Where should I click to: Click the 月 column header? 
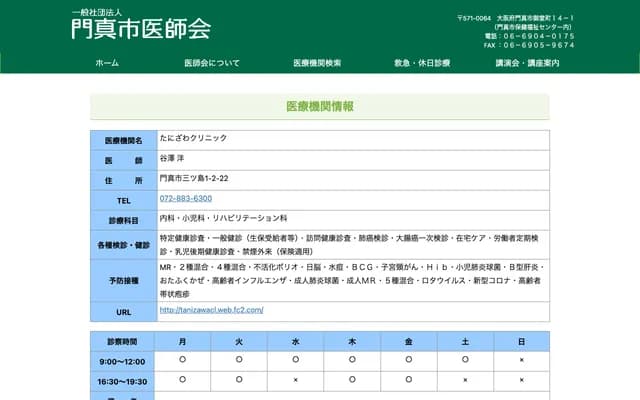point(182,342)
